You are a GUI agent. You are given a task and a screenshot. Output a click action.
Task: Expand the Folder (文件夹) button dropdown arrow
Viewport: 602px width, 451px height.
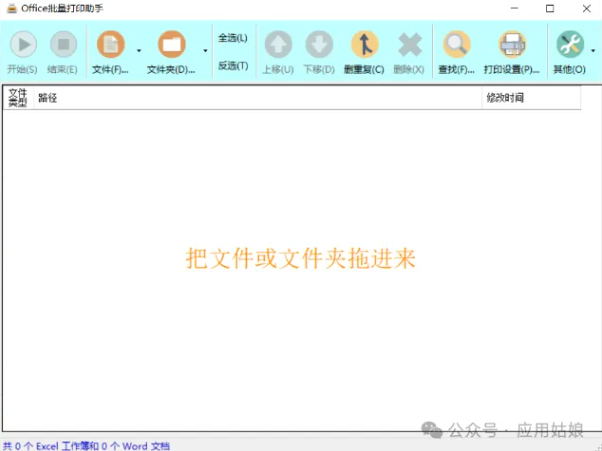coord(205,50)
